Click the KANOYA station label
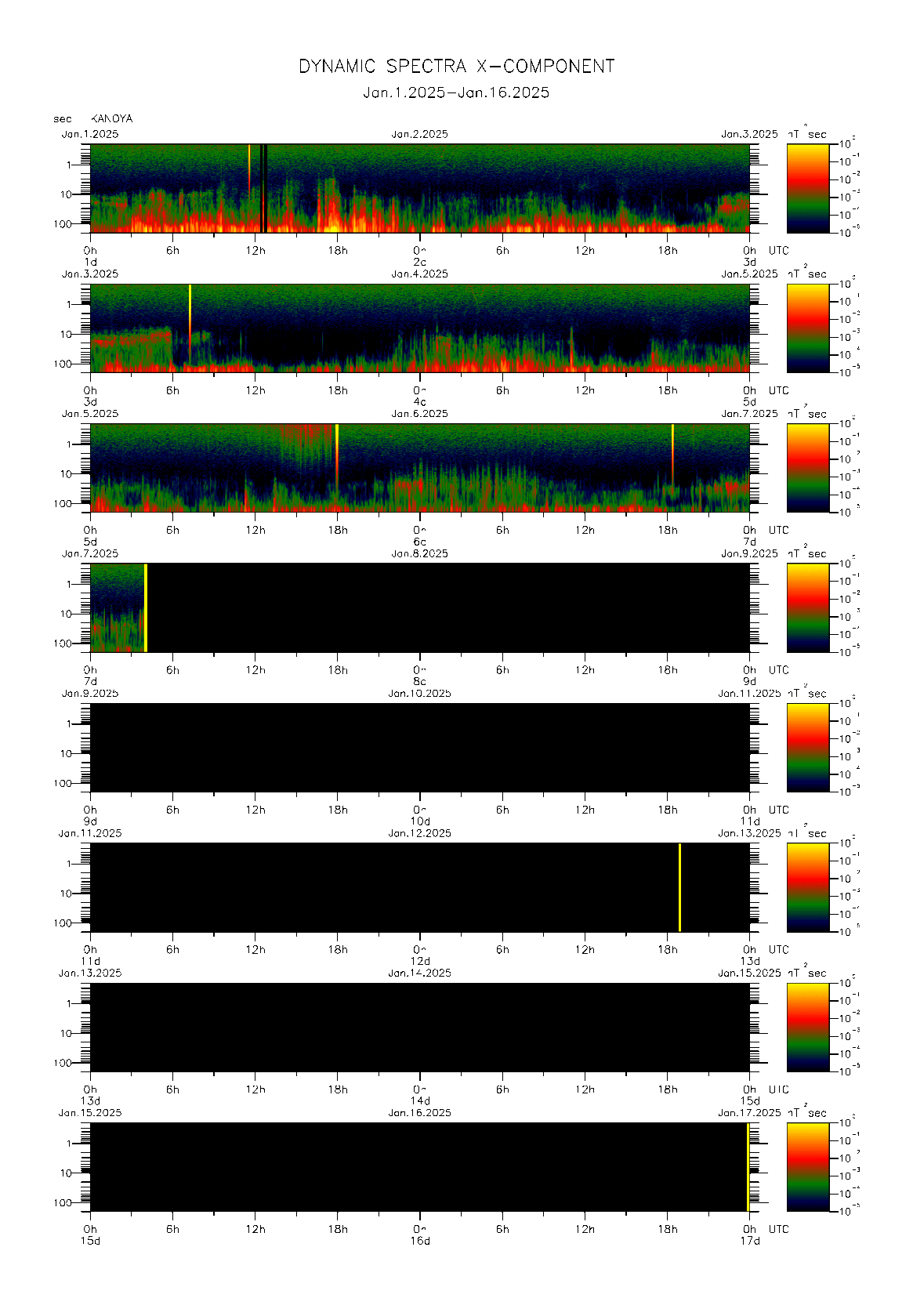Viewport: 913px width, 1316px height. pos(112,119)
